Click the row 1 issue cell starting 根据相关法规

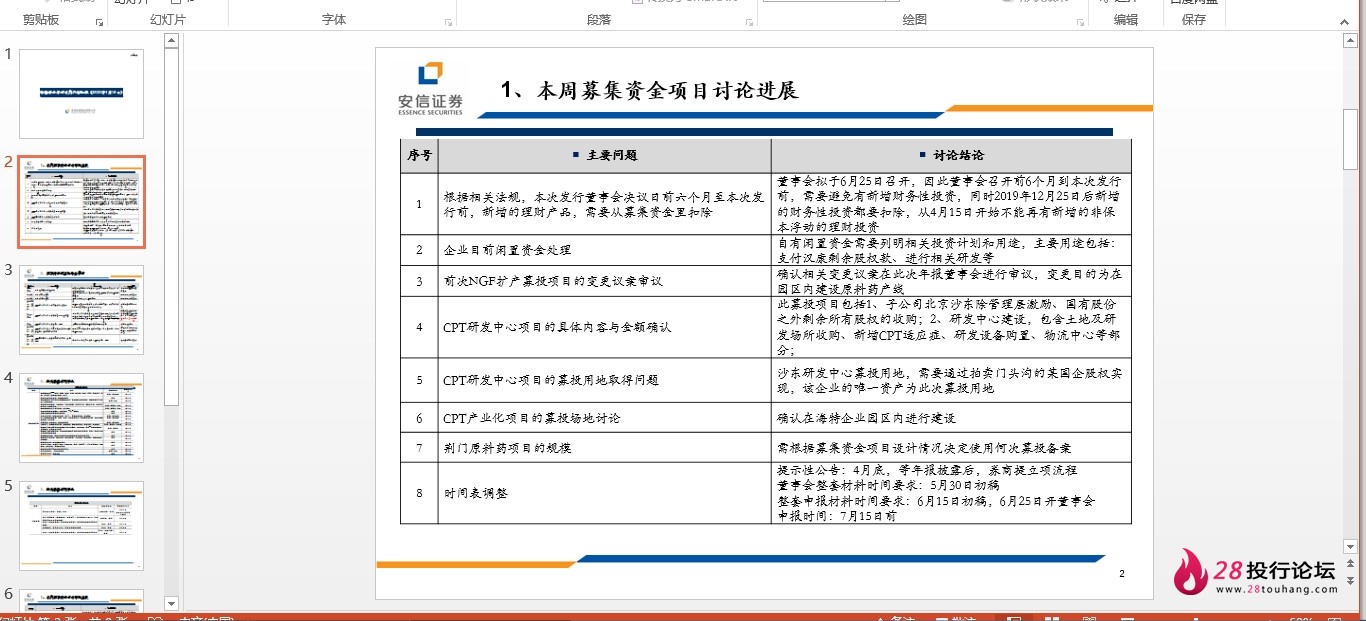pos(604,204)
